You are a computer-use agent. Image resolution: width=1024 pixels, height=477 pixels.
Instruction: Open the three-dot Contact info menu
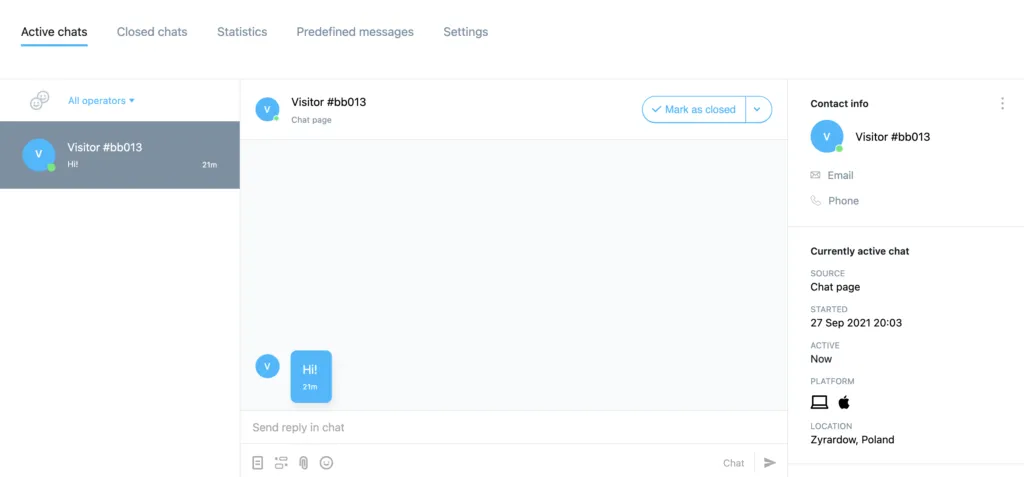click(1002, 103)
